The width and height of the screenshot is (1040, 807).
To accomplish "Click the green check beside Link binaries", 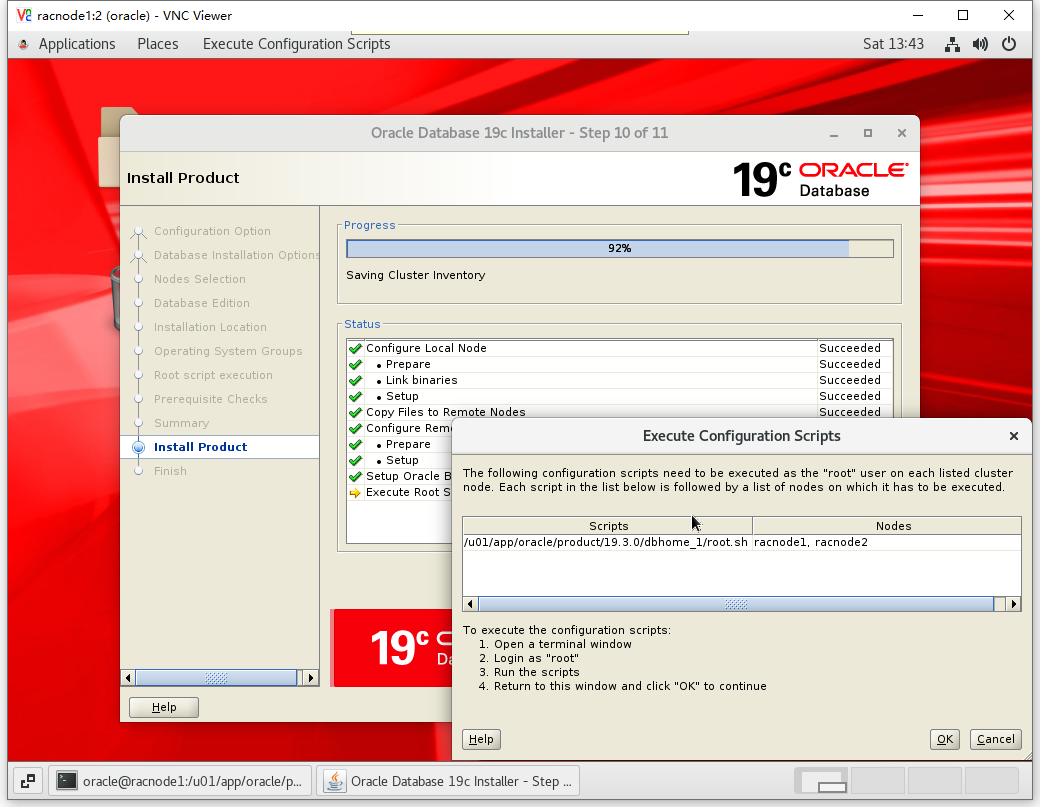I will pyautogui.click(x=355, y=380).
